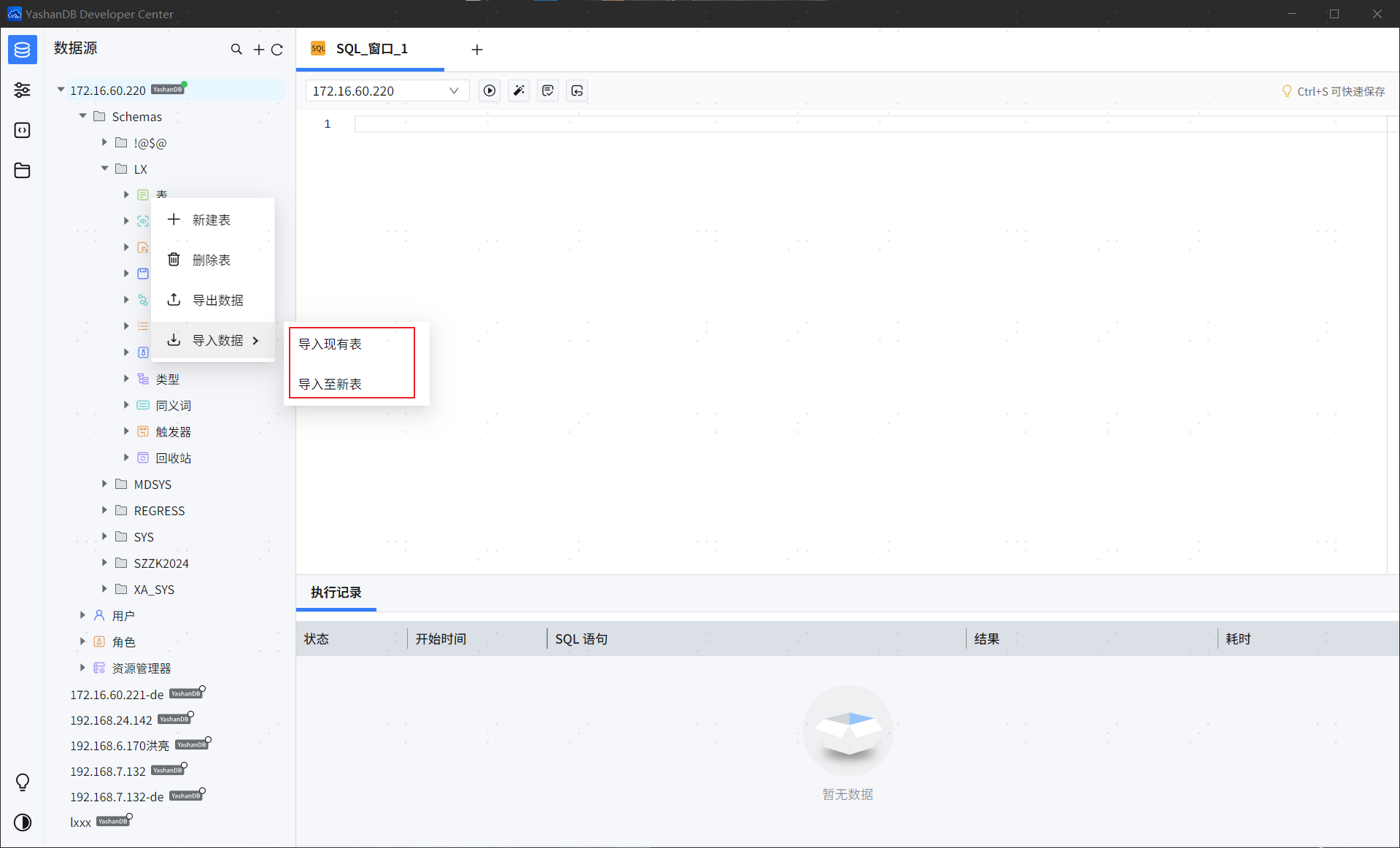Viewport: 1400px width, 848px height.
Task: Refresh the data source list
Action: (277, 49)
